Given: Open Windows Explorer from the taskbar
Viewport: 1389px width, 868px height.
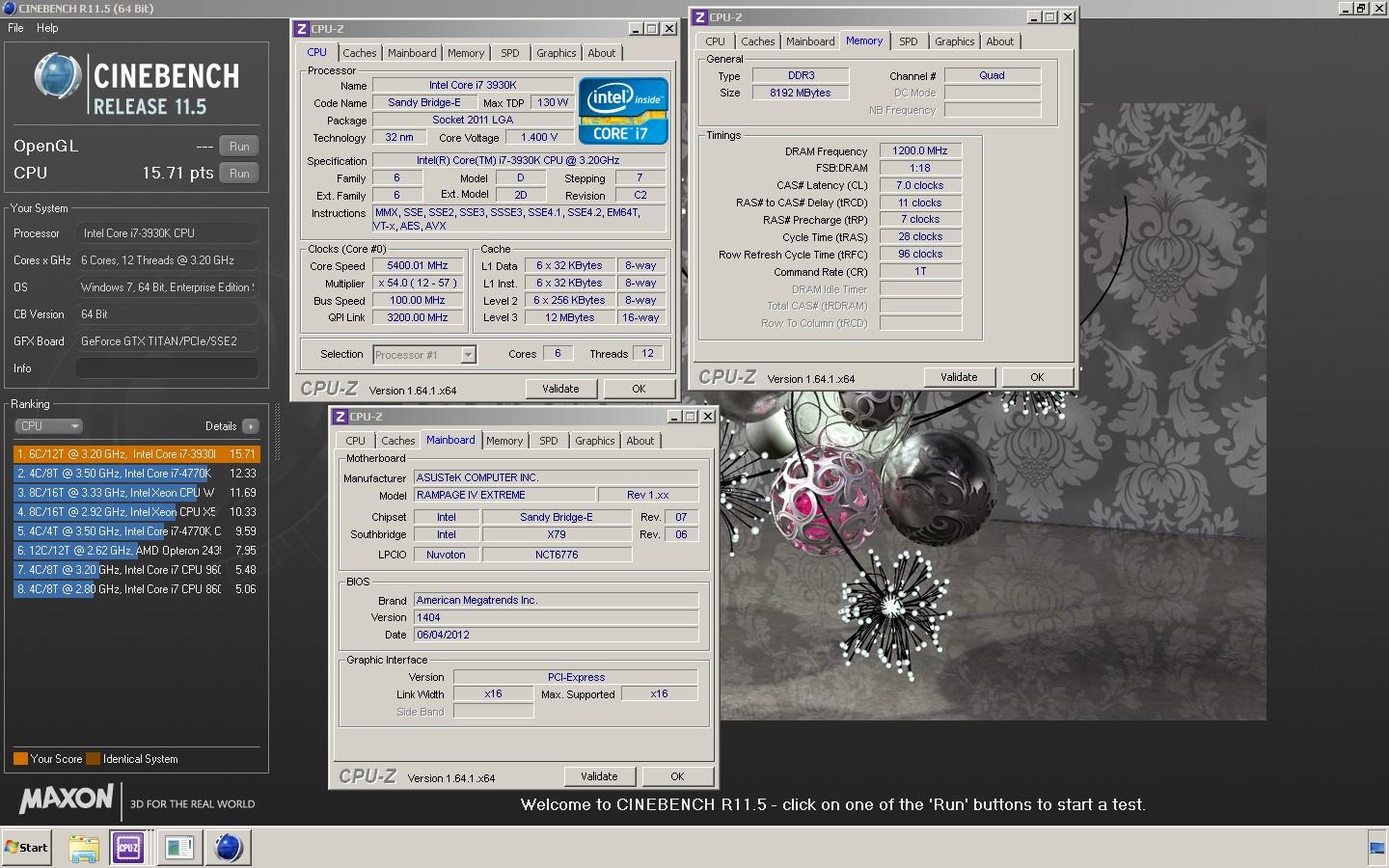Looking at the screenshot, I should pos(84,848).
